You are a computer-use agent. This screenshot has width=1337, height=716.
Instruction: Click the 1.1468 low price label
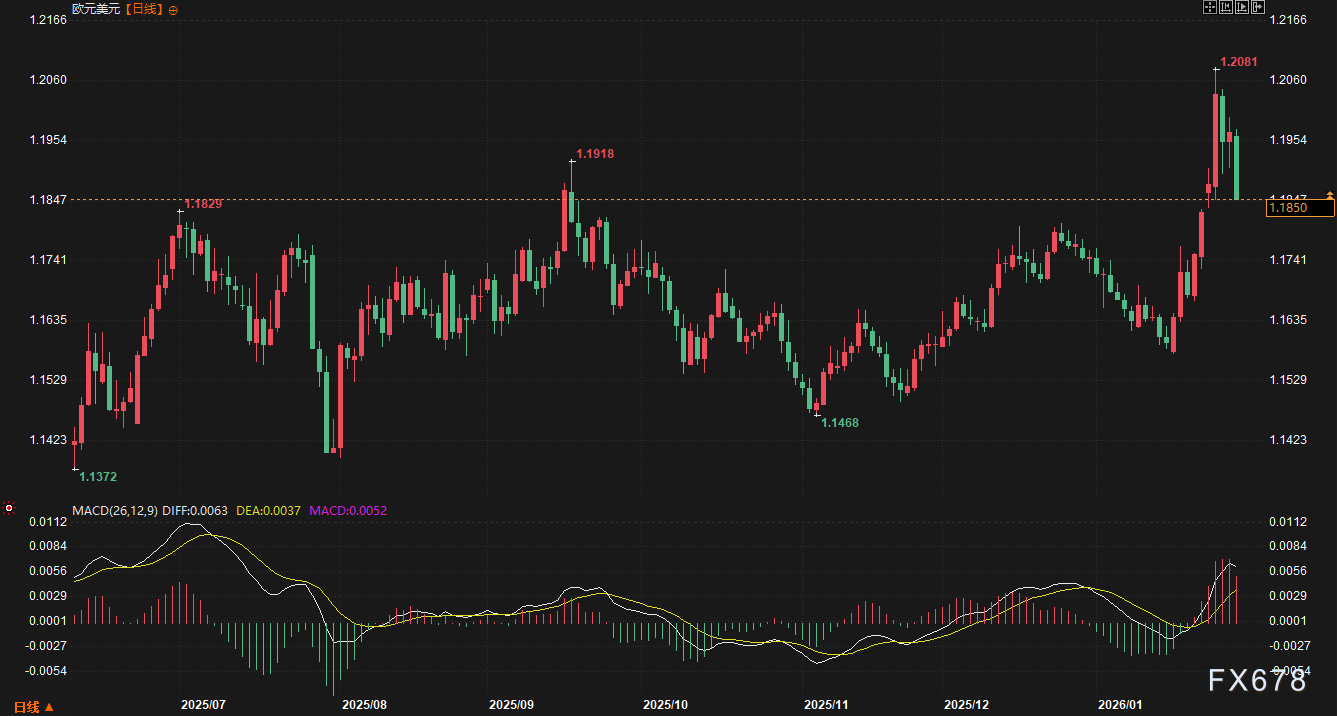pyautogui.click(x=839, y=423)
